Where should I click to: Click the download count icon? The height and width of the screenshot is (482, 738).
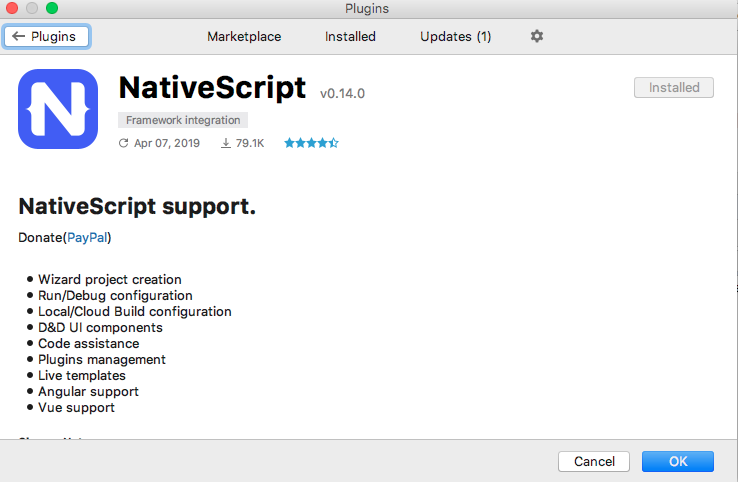(226, 143)
